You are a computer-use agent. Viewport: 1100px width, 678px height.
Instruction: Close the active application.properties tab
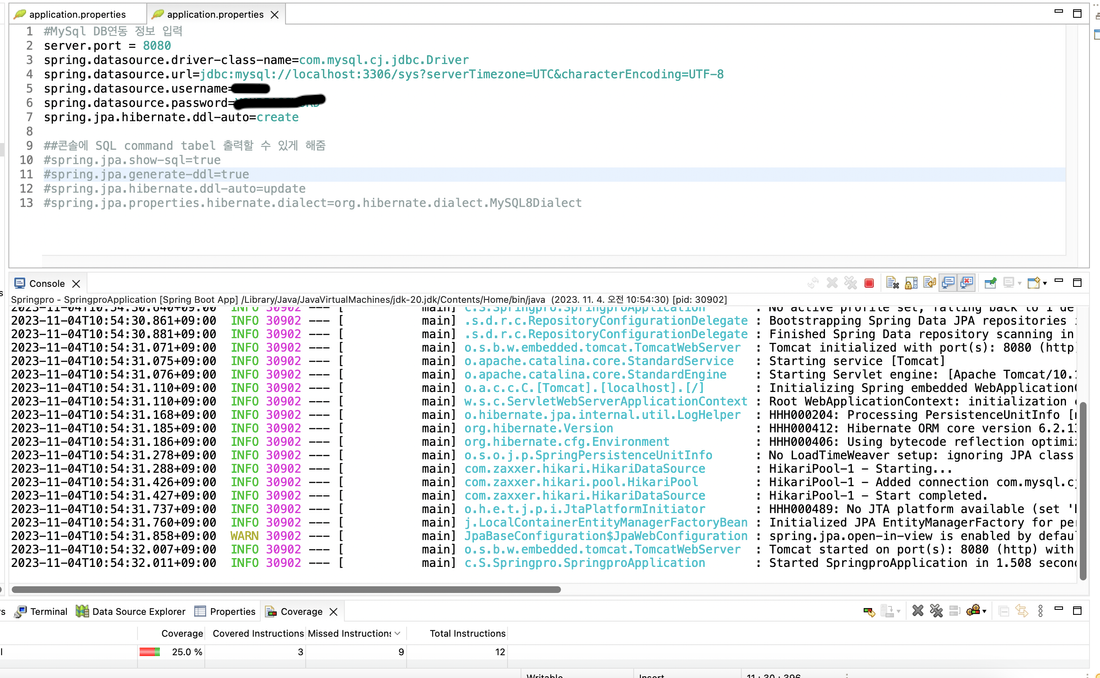point(274,15)
